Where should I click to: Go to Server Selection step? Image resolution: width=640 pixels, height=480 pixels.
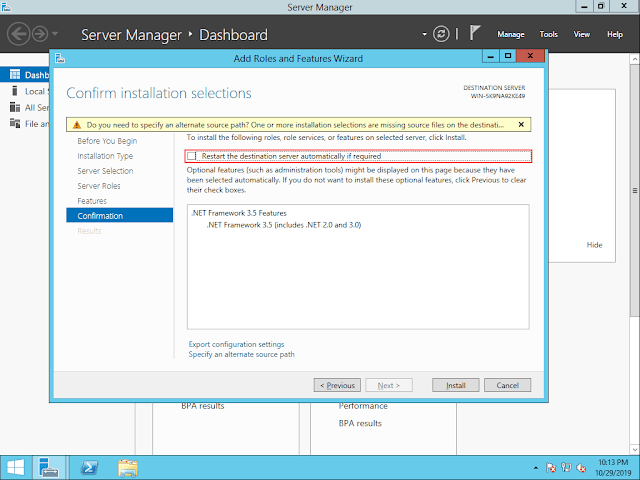pyautogui.click(x=105, y=171)
